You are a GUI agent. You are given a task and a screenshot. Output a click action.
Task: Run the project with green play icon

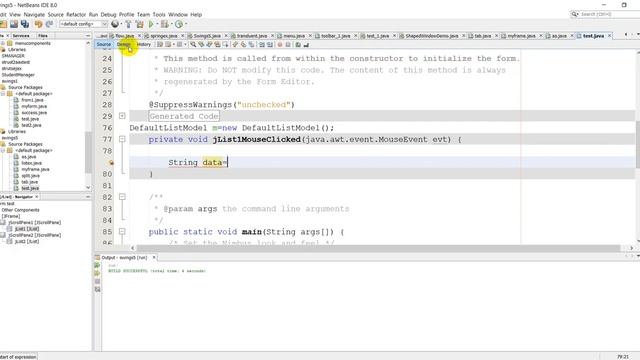(151, 24)
